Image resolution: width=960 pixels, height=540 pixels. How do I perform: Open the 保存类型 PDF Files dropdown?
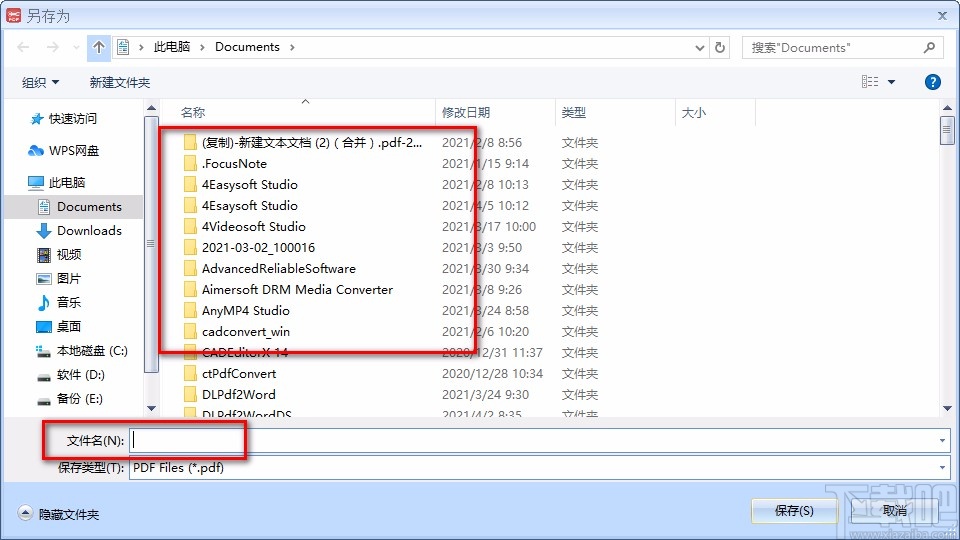point(539,468)
